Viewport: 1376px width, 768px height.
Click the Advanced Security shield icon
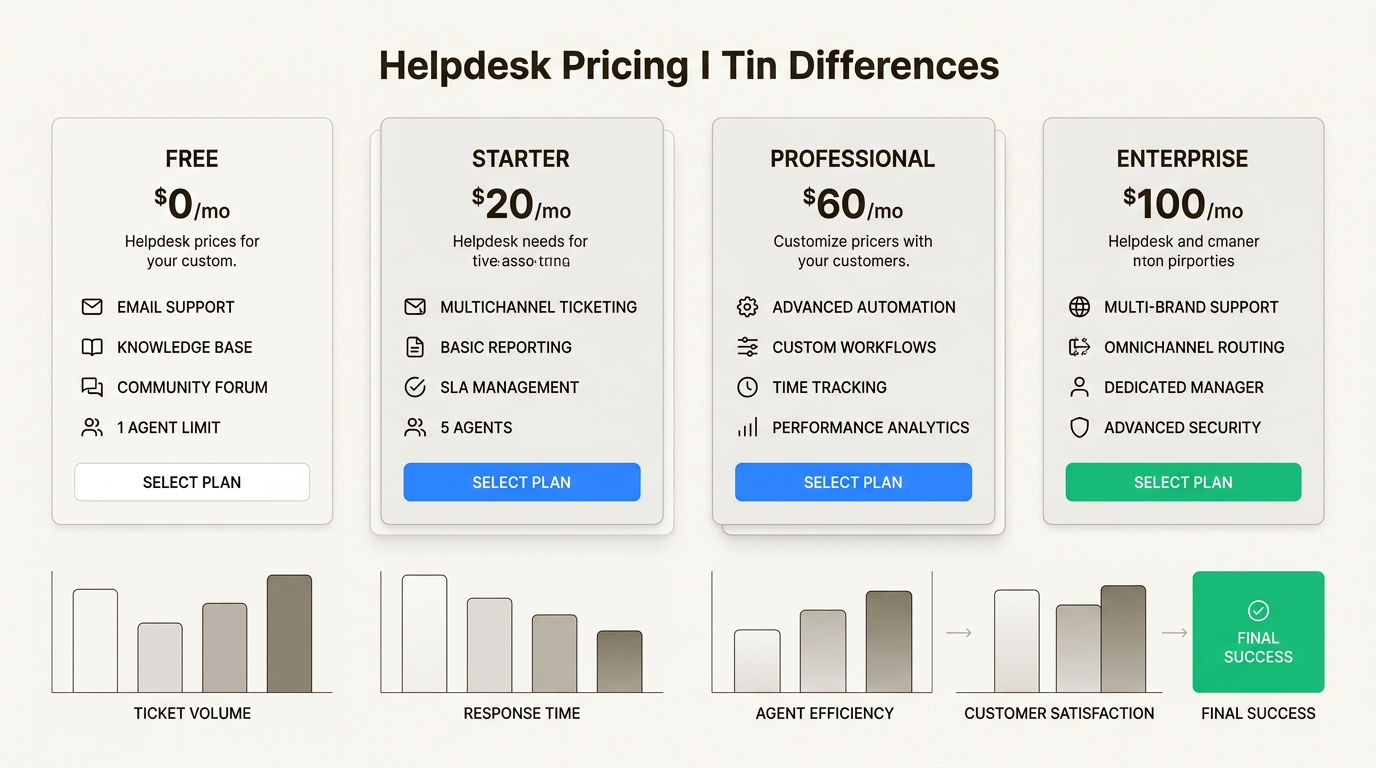point(1079,427)
